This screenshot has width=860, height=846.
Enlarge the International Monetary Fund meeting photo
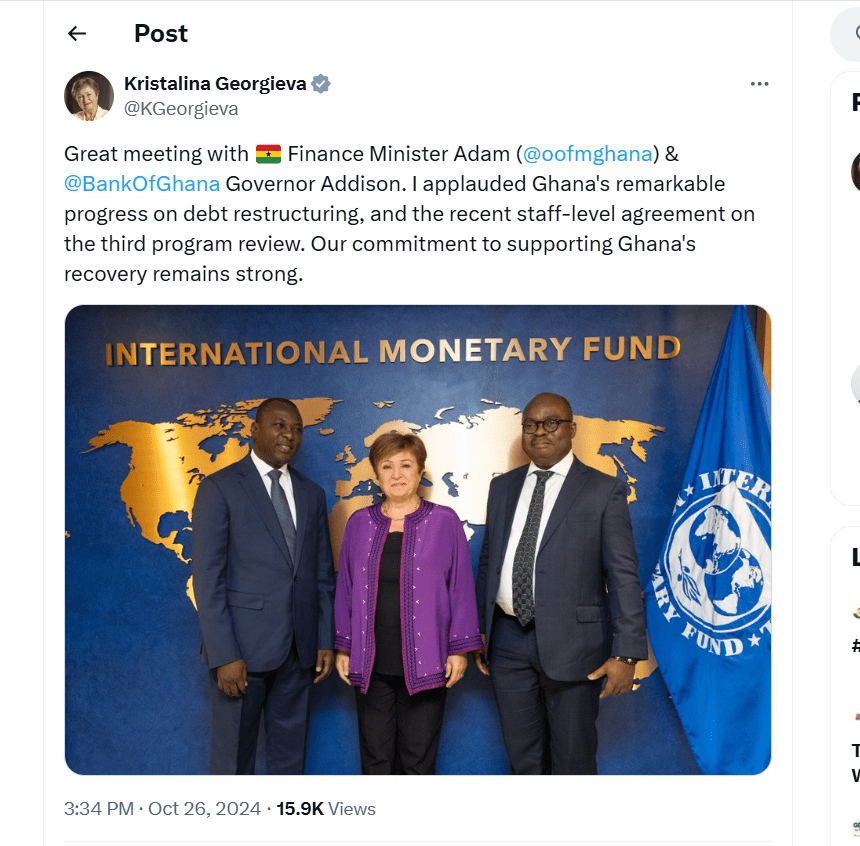point(418,540)
